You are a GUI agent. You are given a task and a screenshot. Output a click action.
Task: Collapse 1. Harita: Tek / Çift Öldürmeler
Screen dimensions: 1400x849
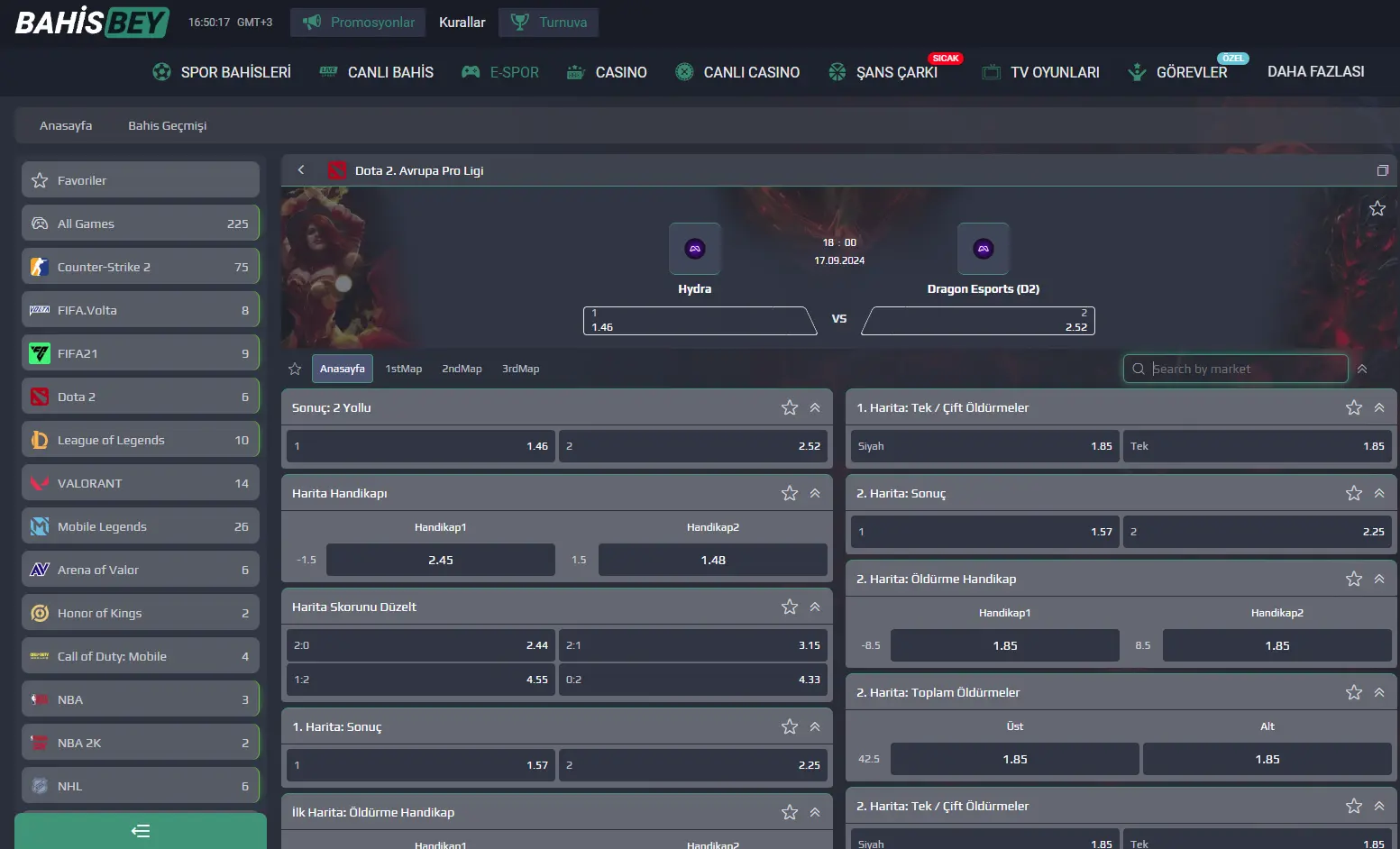[x=1379, y=407]
